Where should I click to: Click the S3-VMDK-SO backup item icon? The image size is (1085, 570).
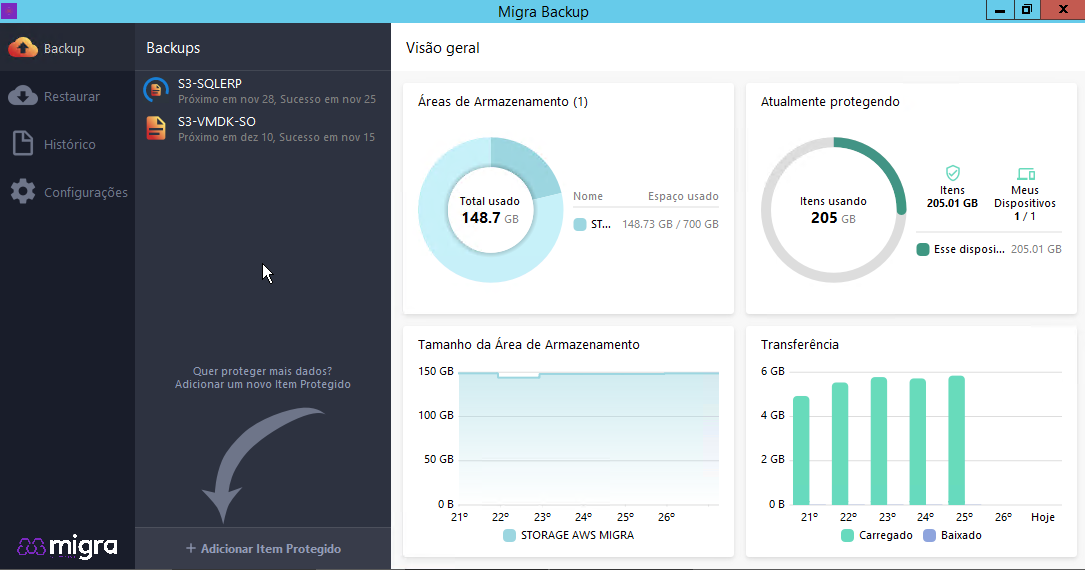pos(156,128)
